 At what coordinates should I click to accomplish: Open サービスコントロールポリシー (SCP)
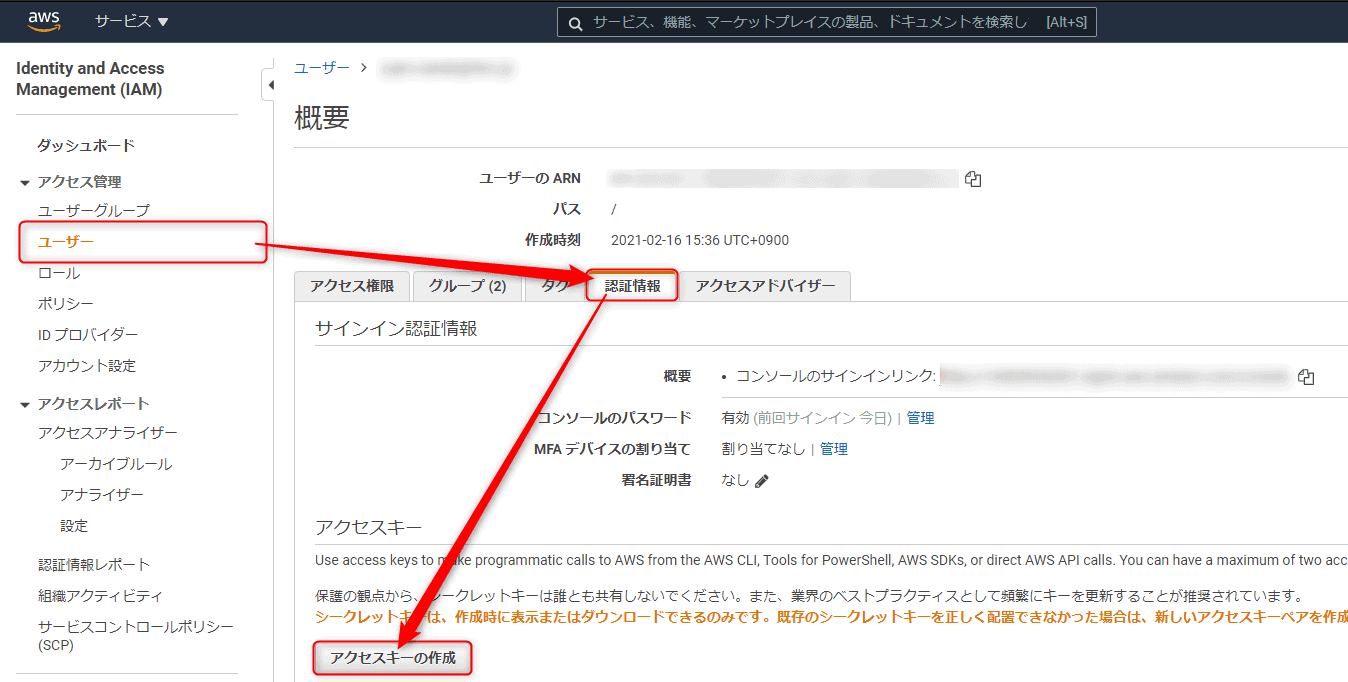tap(136, 636)
